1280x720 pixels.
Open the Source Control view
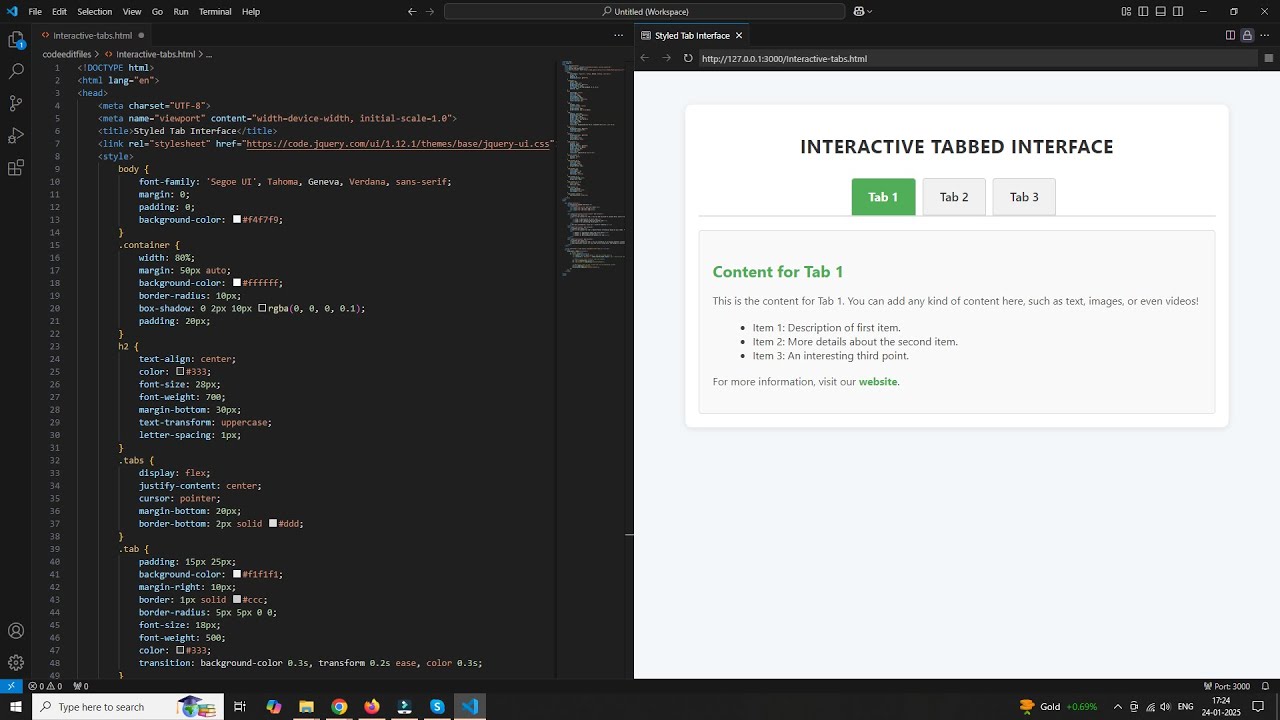click(x=16, y=104)
